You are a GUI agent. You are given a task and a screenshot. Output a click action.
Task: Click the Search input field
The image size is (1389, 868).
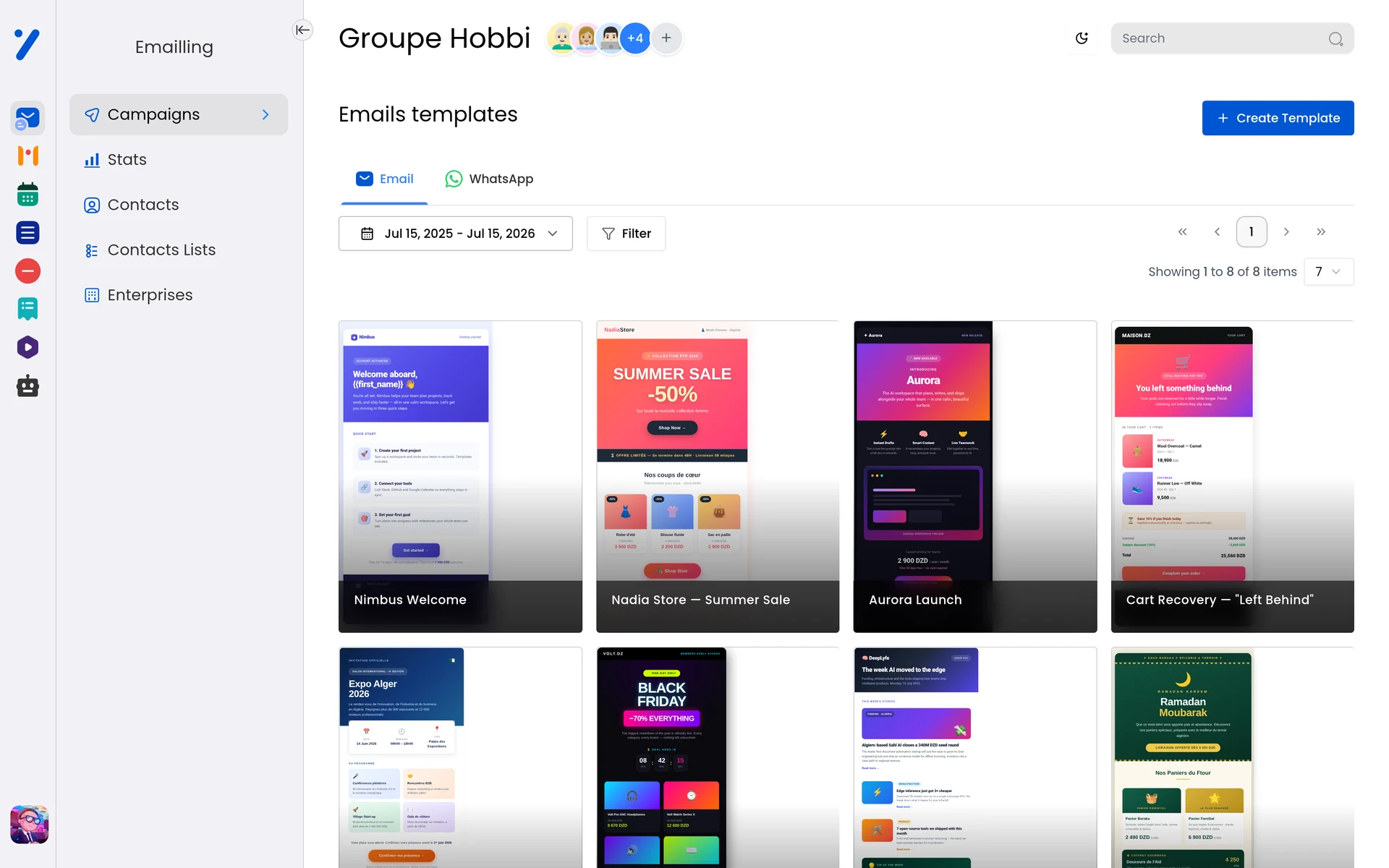pyautogui.click(x=1232, y=38)
